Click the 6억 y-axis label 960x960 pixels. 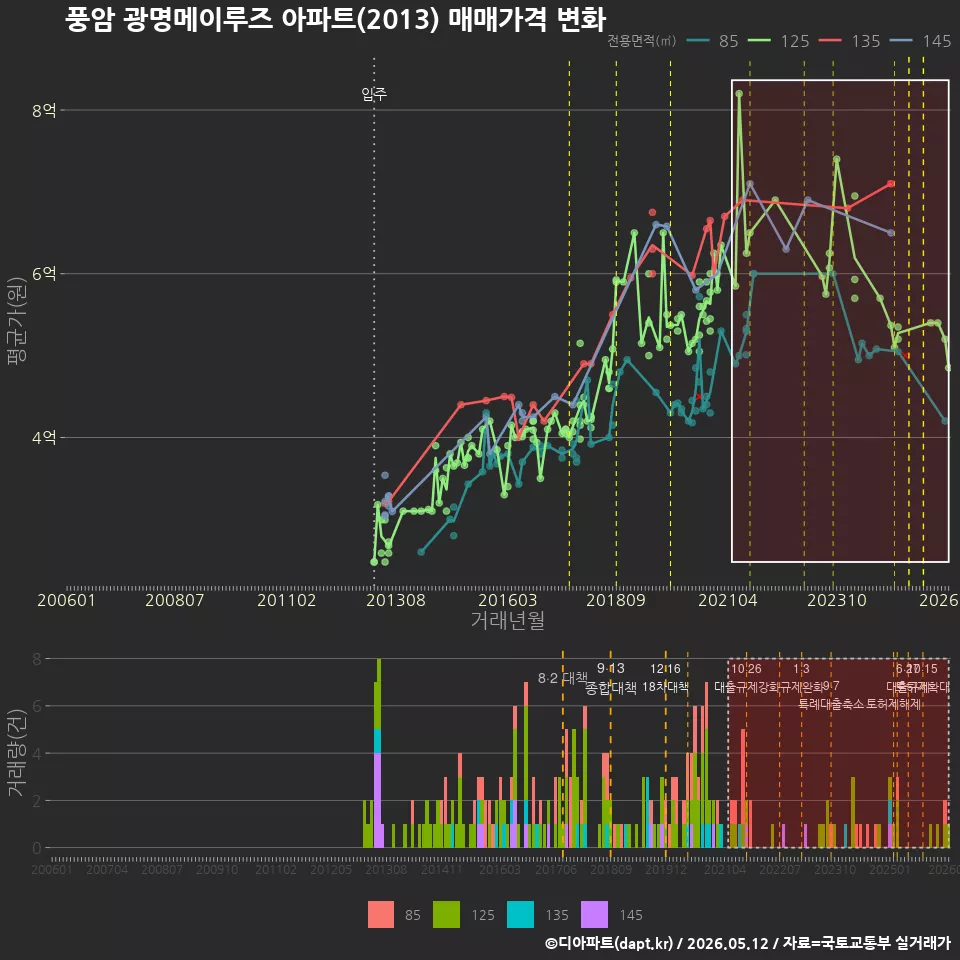[44, 274]
